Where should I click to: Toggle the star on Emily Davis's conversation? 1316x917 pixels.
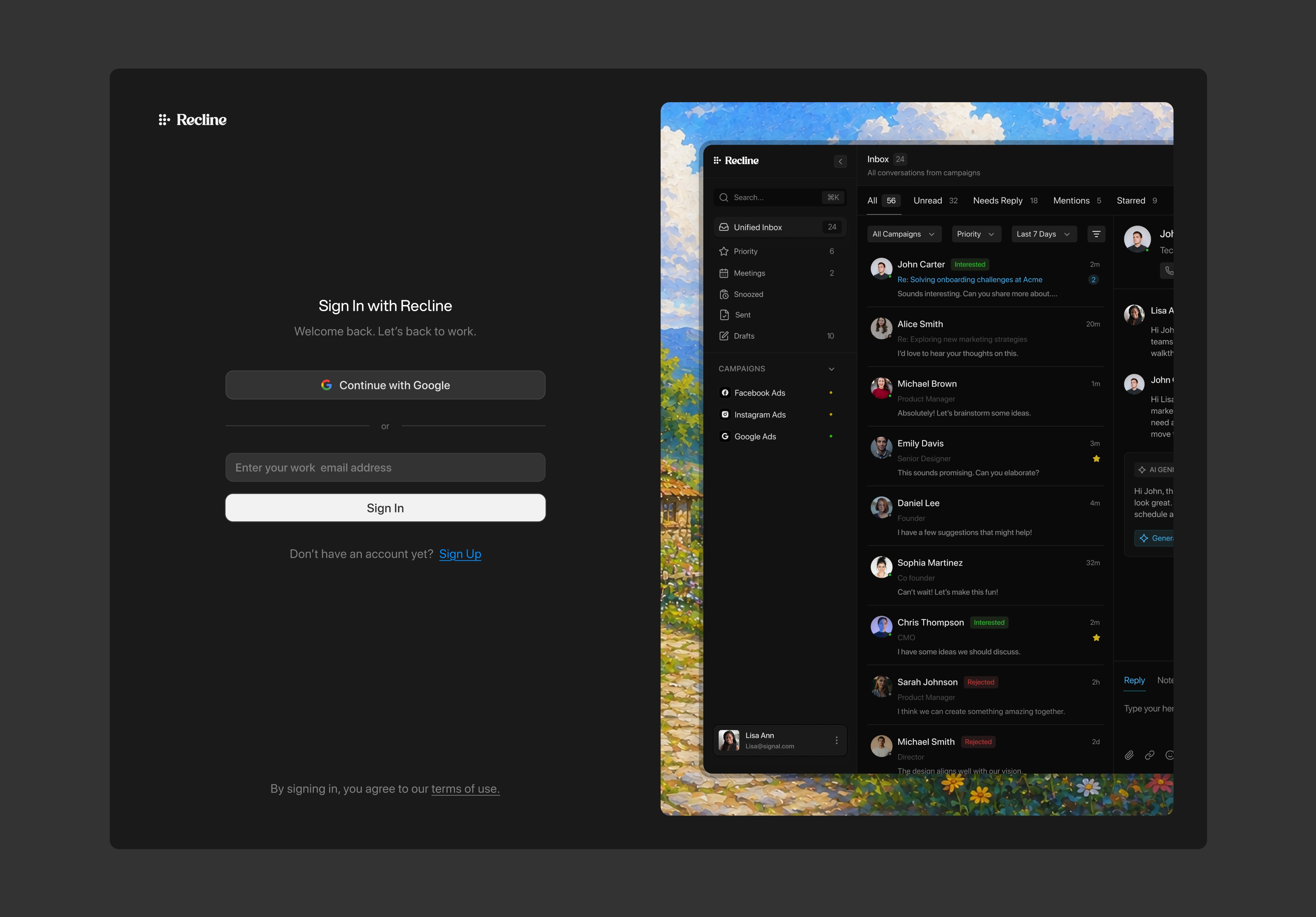1096,459
